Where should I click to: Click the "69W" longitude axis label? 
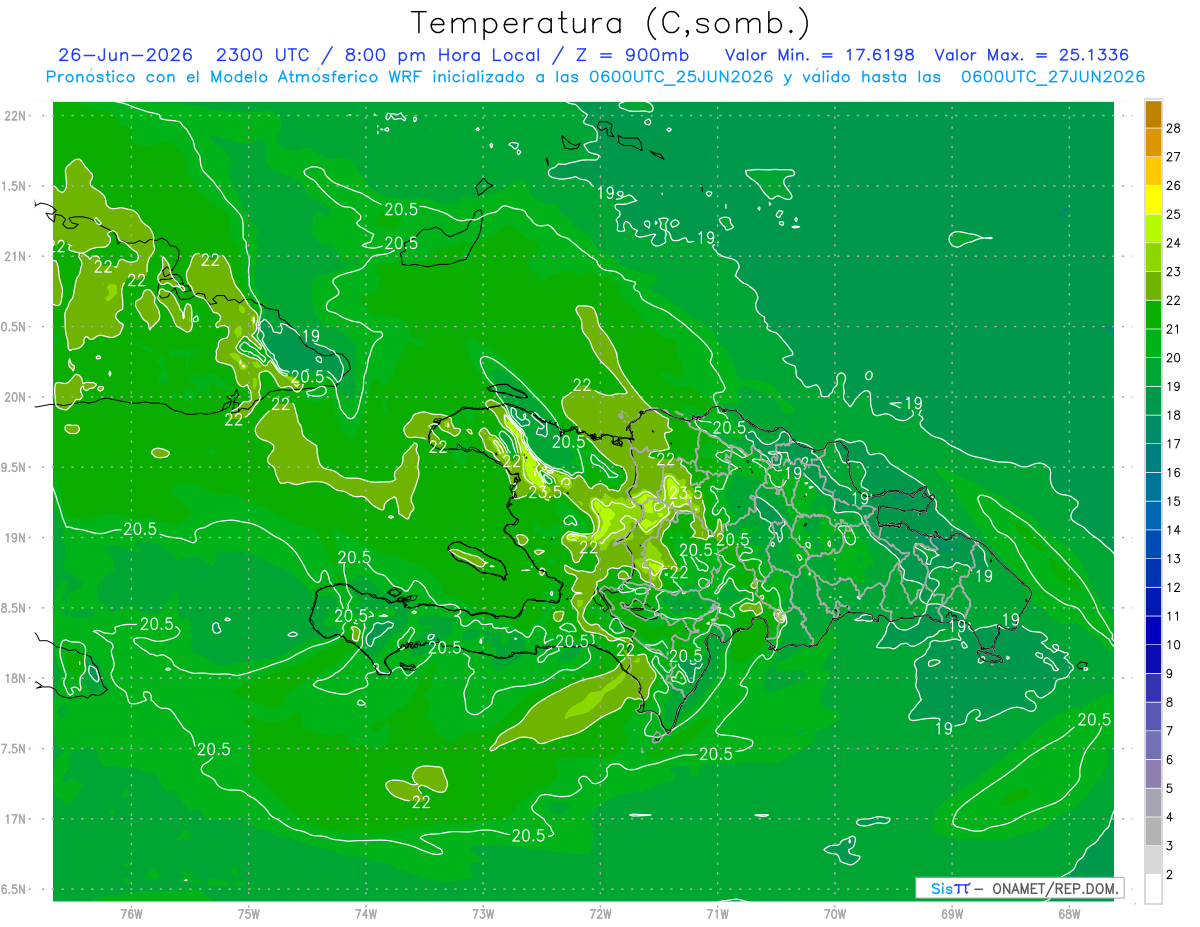coord(952,913)
